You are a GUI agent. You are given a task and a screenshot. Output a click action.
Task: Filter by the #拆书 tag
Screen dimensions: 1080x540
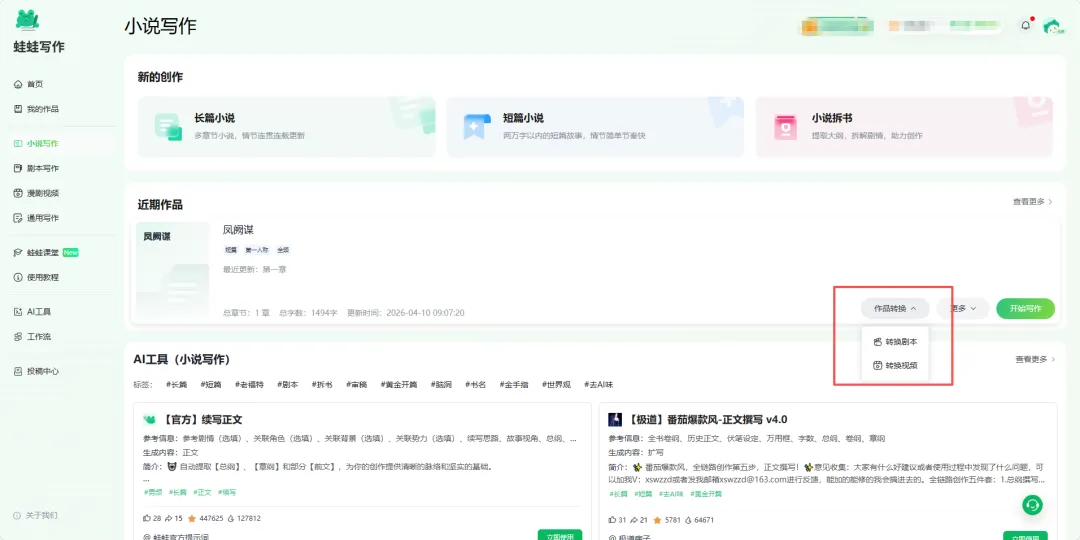pos(322,384)
